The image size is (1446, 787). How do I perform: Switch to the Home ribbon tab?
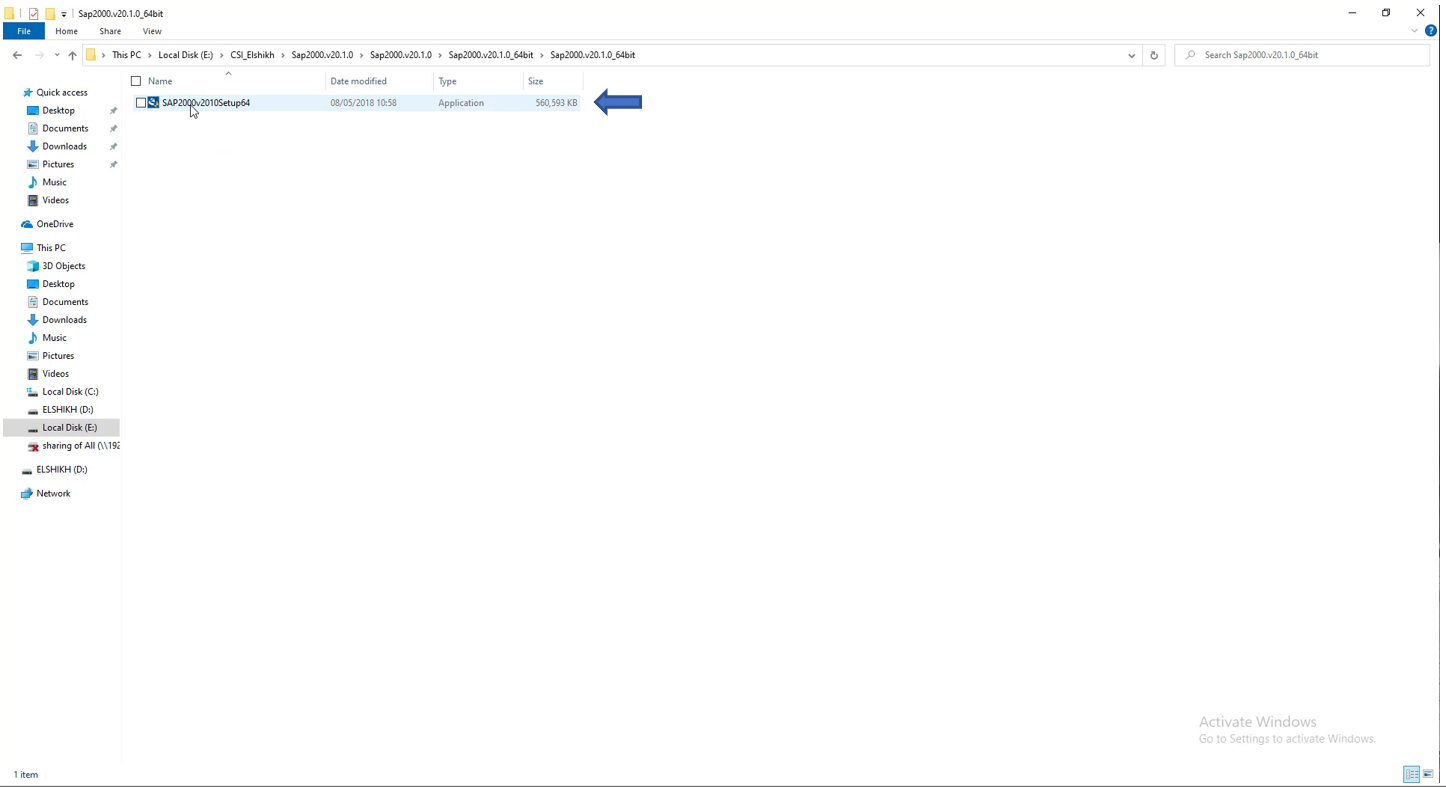[x=66, y=31]
